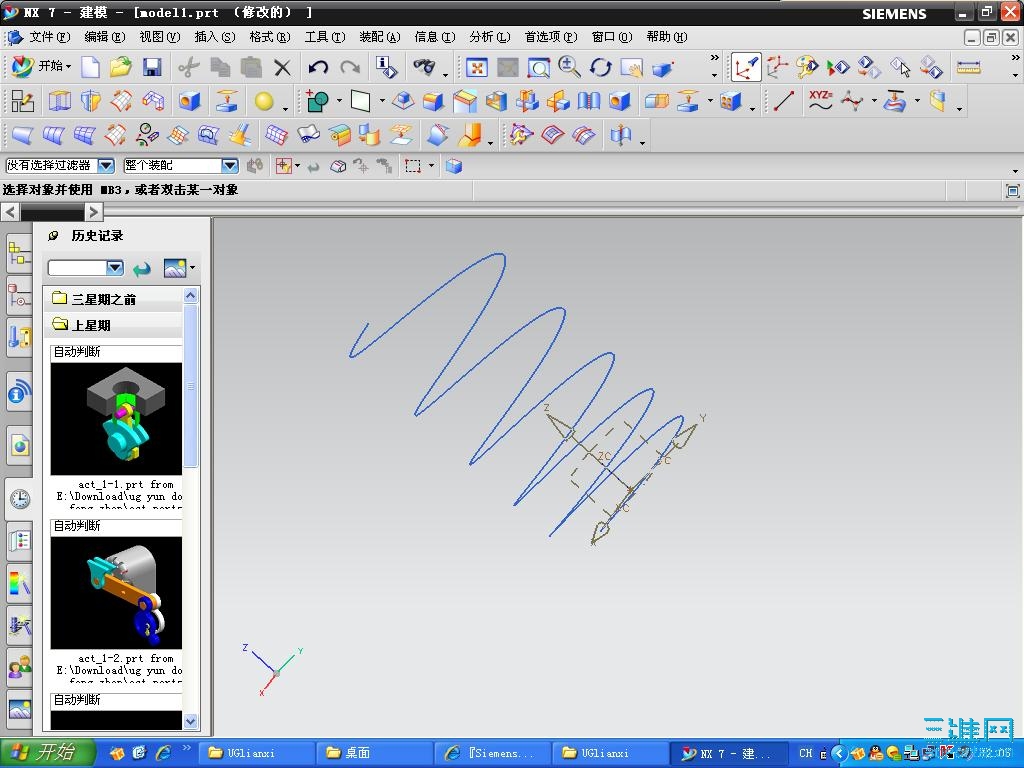Switch to Siemens Internet Explorer taskbar button
1024x768 pixels.
tap(492, 753)
